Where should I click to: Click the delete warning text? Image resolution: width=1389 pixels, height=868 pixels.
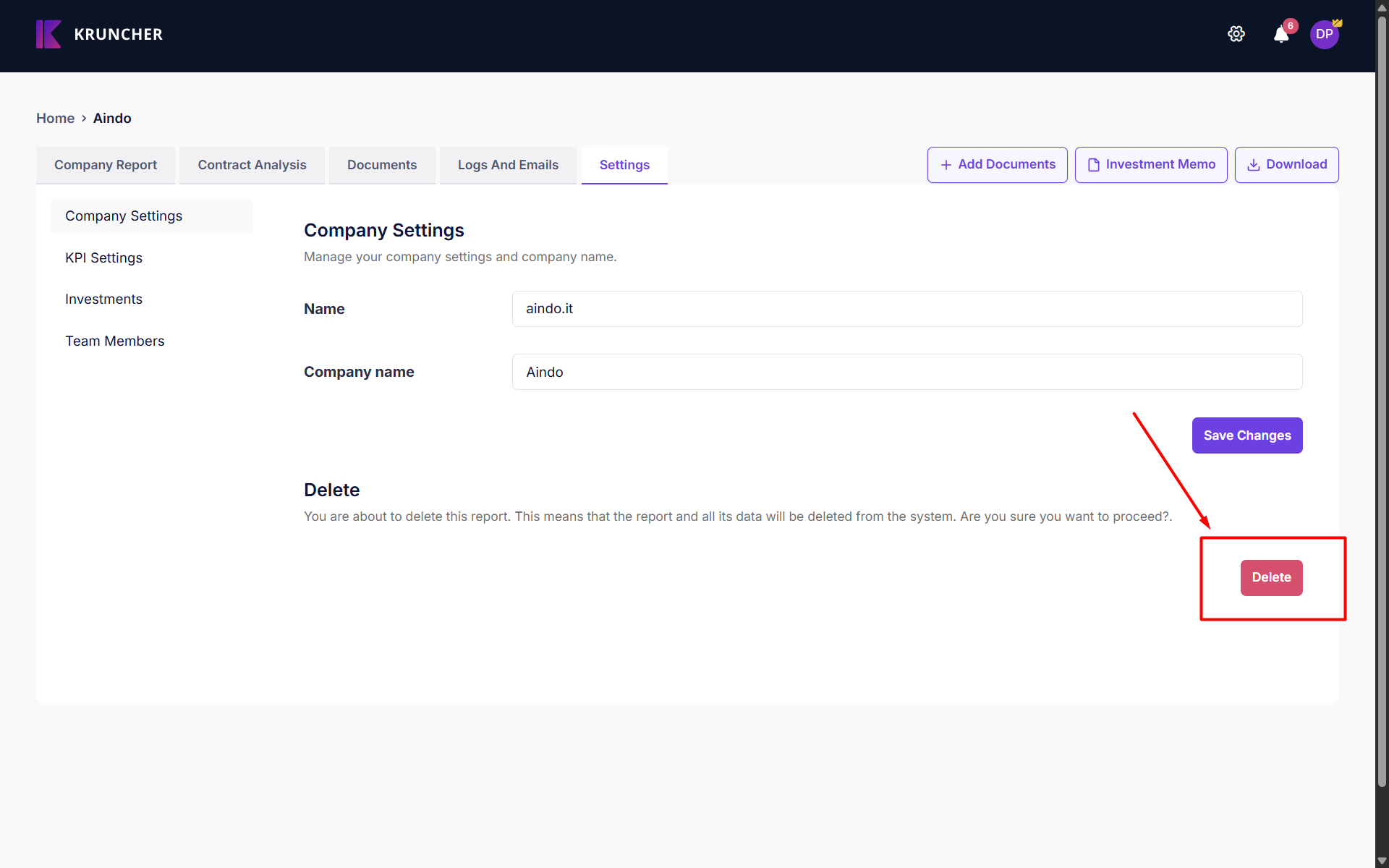[738, 516]
